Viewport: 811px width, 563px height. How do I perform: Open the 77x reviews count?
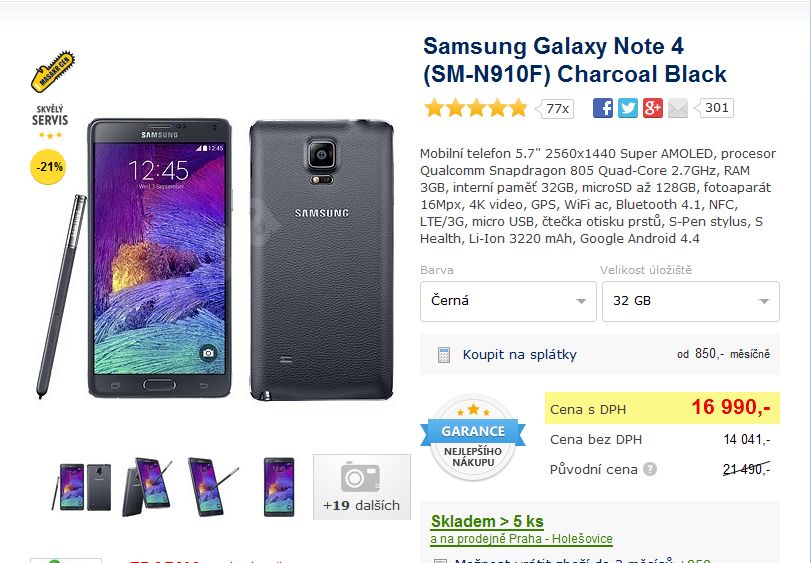pos(558,108)
